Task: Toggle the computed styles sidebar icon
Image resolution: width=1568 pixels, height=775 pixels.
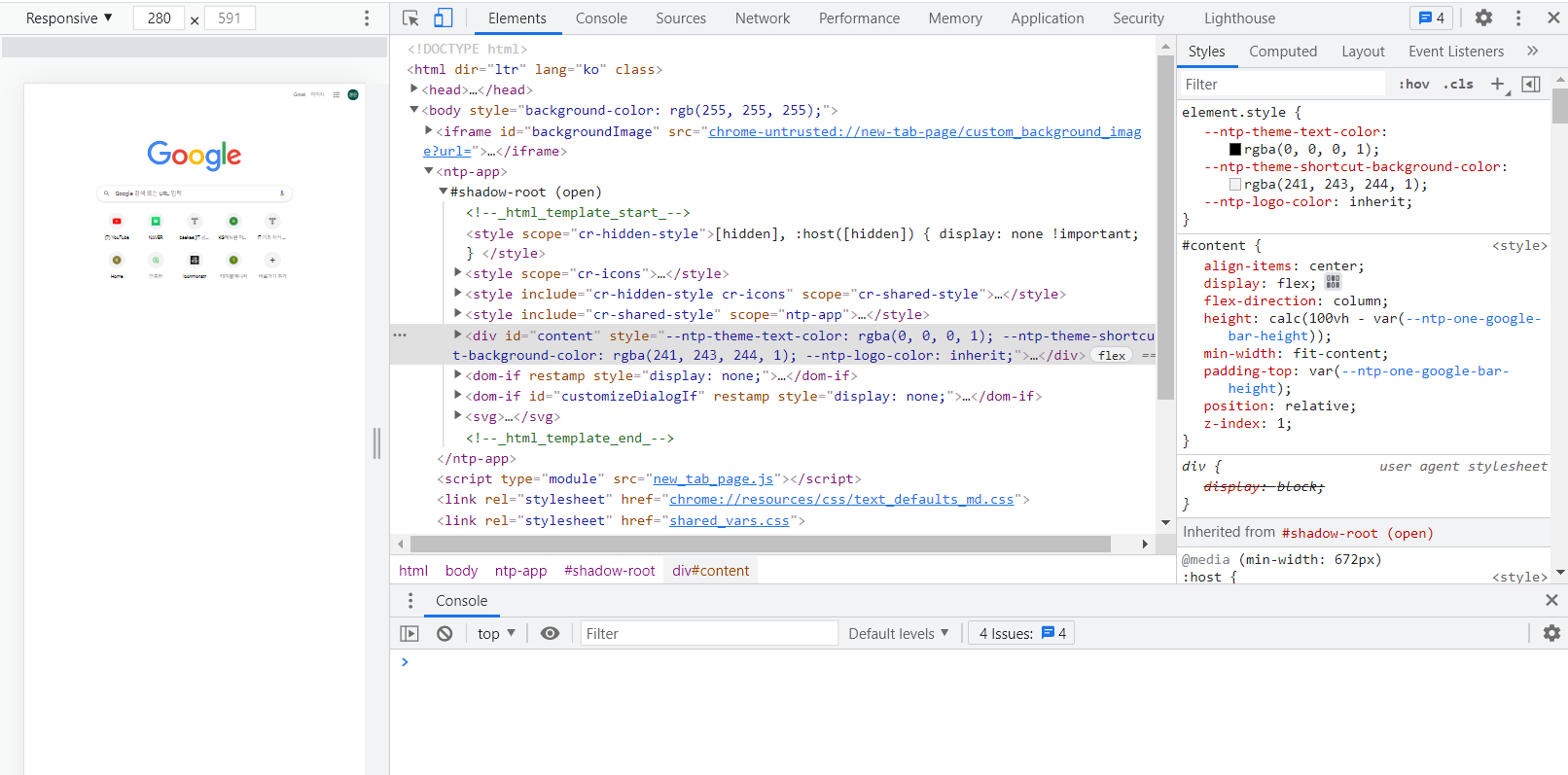Action: 1531,84
